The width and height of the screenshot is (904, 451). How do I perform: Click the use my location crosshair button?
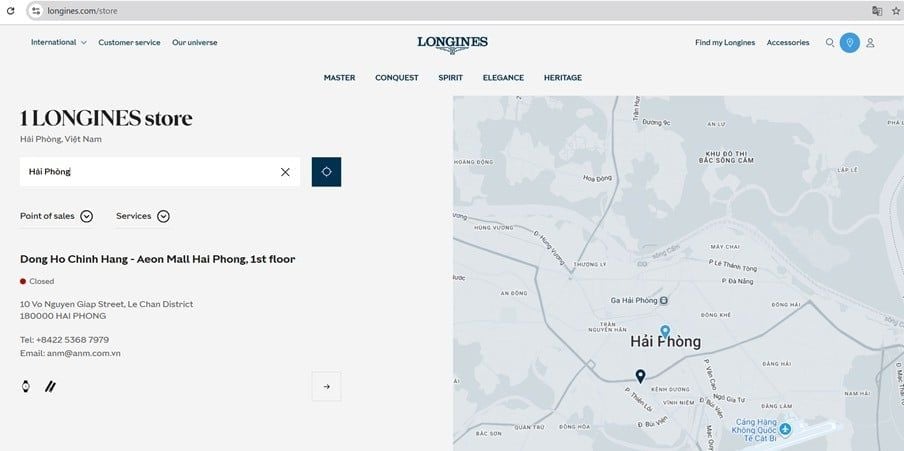pyautogui.click(x=326, y=172)
